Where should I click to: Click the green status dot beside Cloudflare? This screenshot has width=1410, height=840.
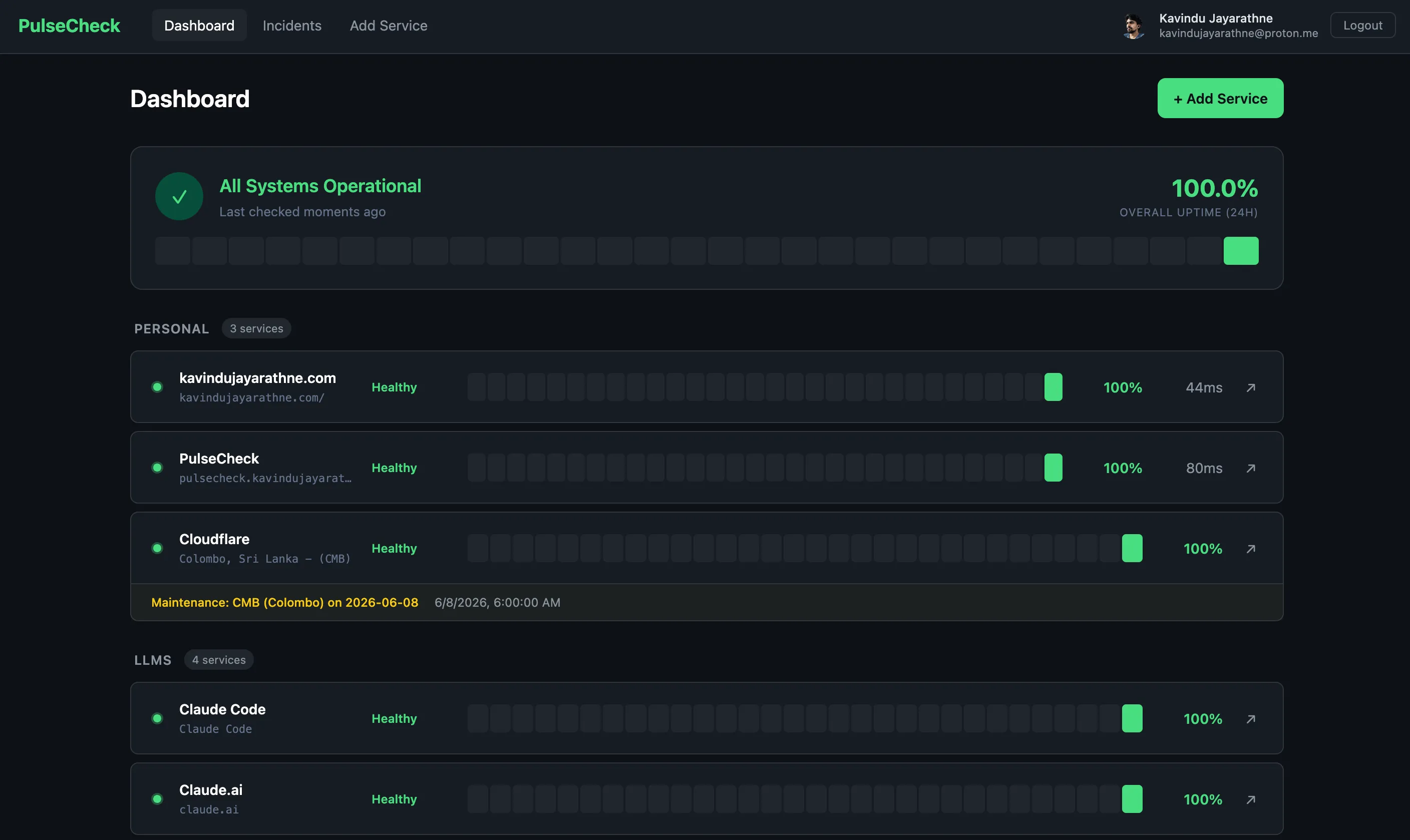point(157,548)
